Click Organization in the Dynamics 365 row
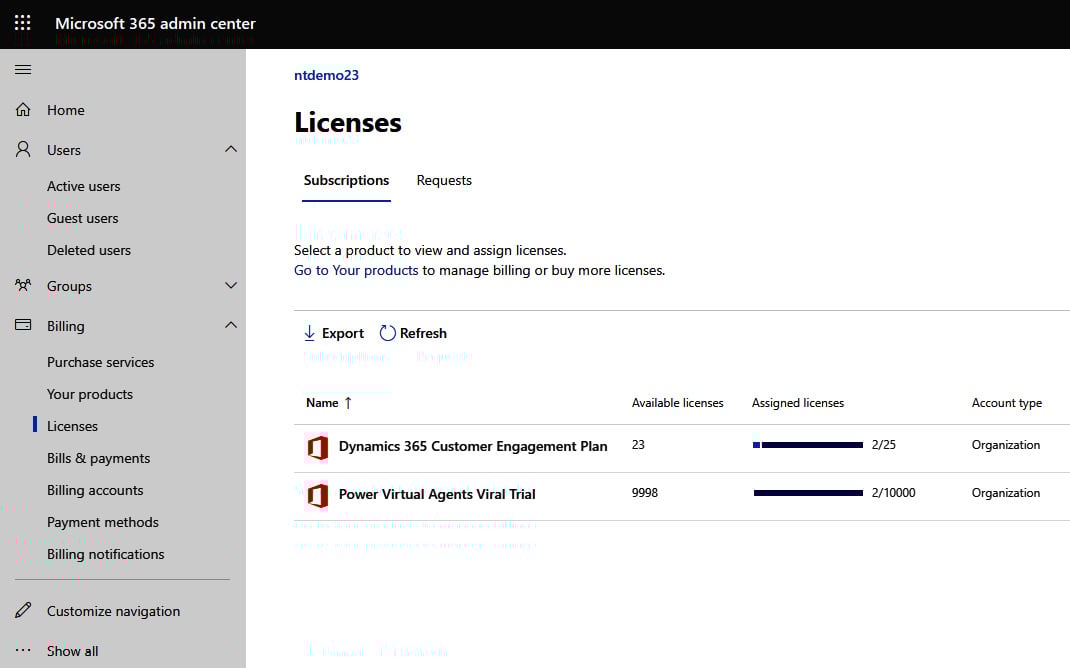The image size is (1070, 668). 1006,445
